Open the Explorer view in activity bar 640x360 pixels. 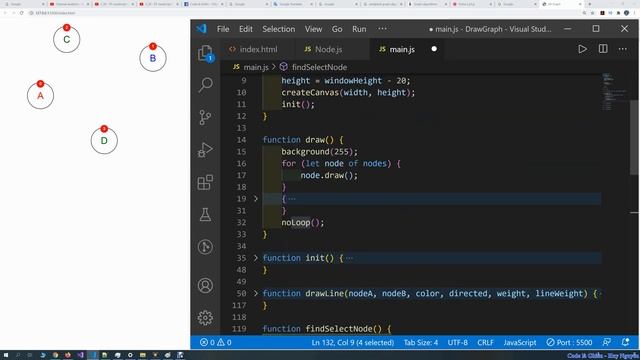[x=205, y=53]
